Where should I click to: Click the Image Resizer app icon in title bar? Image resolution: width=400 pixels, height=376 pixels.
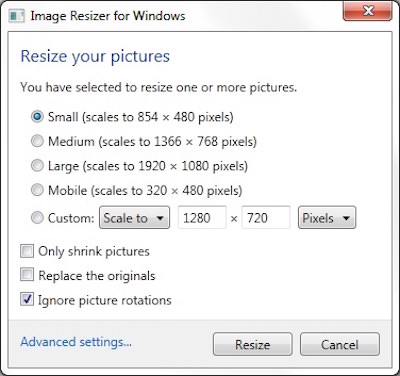pos(17,16)
